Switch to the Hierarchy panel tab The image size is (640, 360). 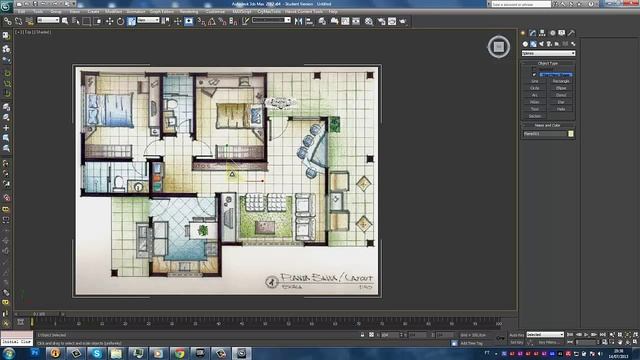pos(542,33)
